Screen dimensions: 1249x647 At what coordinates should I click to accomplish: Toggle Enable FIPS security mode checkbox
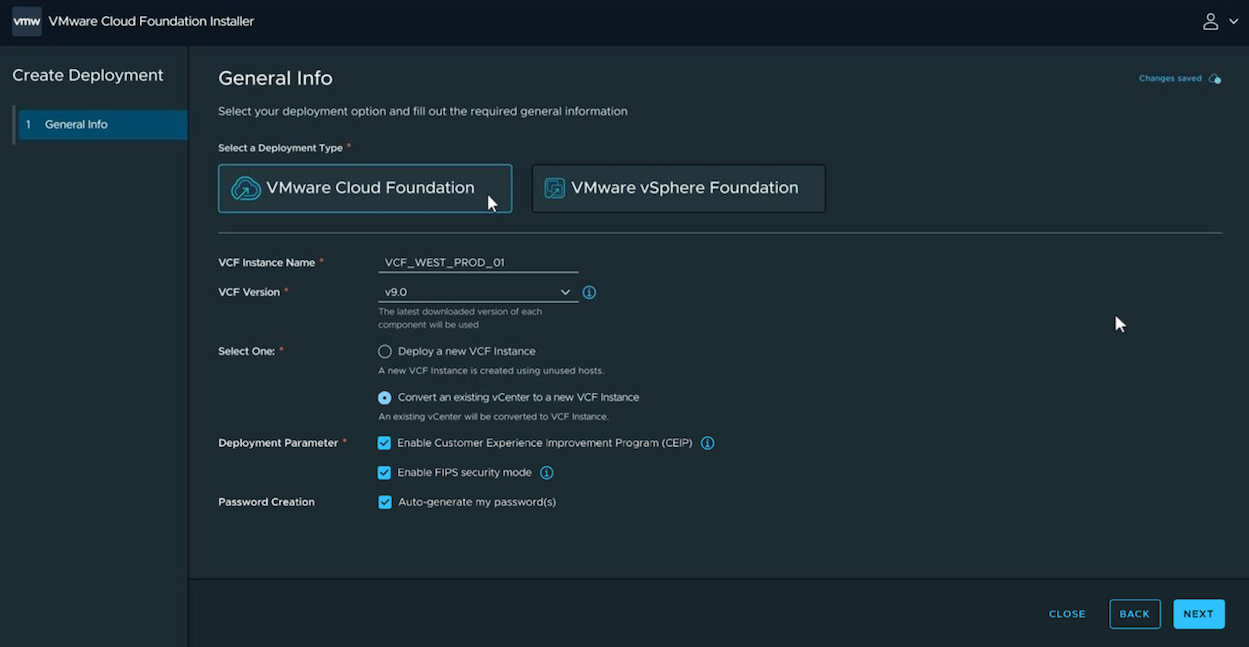(384, 473)
